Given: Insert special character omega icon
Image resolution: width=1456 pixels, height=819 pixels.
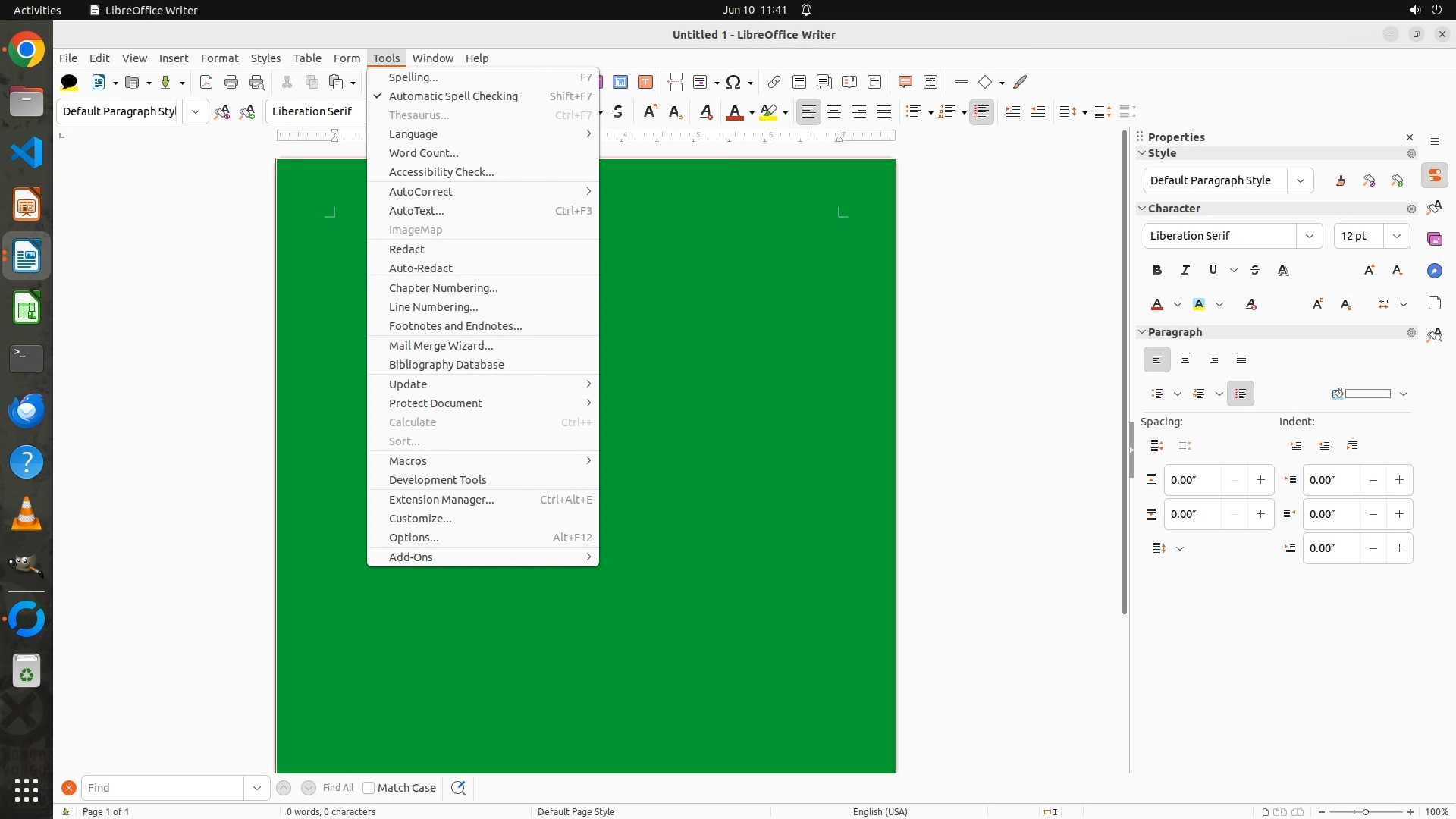Looking at the screenshot, I should (733, 82).
